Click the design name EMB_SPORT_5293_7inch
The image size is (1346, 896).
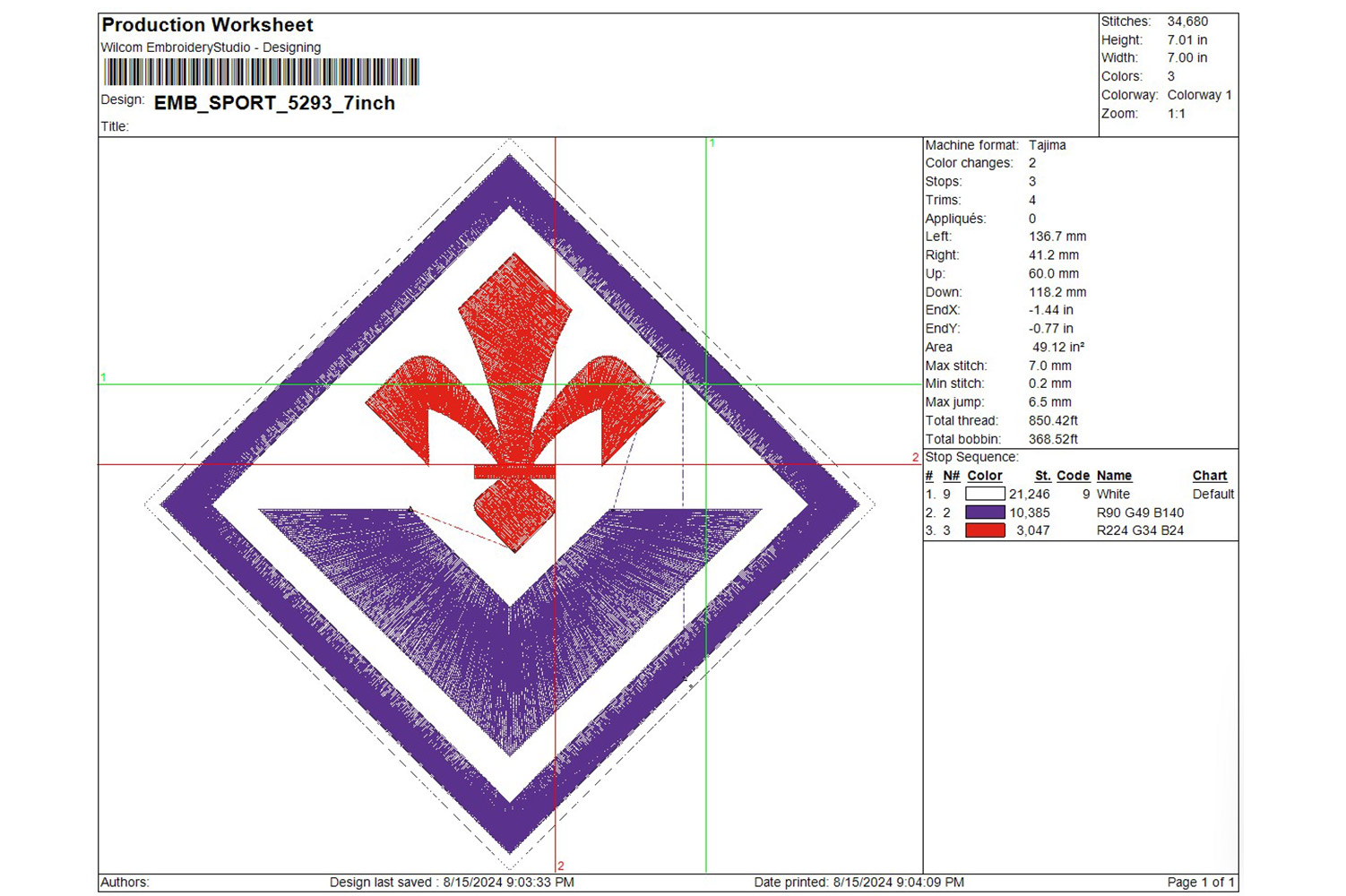(x=274, y=103)
